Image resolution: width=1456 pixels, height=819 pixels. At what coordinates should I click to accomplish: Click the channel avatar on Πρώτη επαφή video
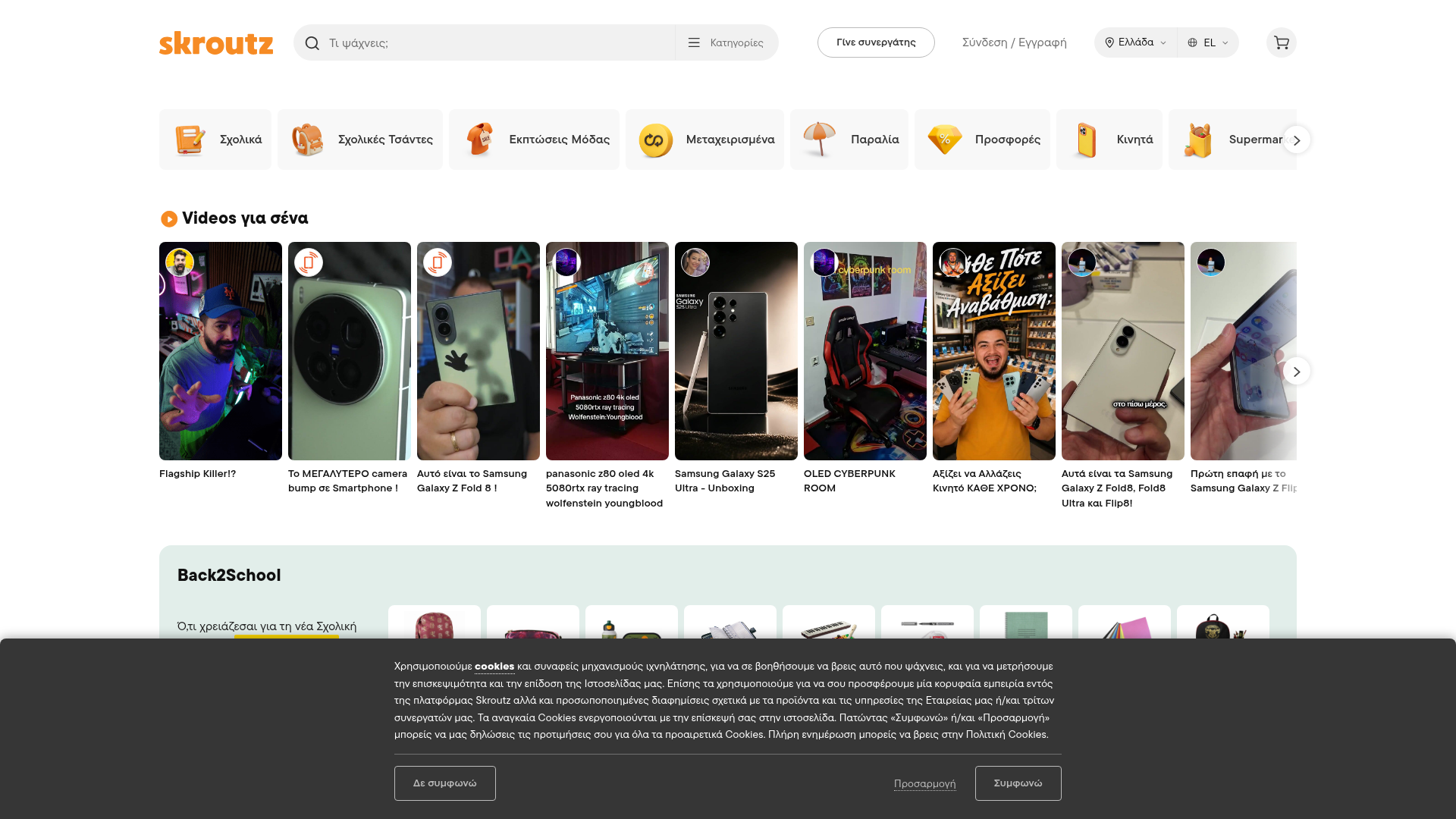[1211, 262]
